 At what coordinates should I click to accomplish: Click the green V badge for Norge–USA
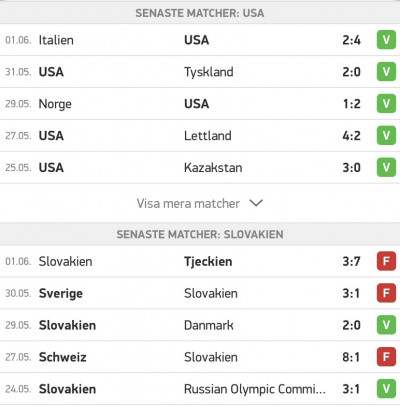click(x=386, y=104)
